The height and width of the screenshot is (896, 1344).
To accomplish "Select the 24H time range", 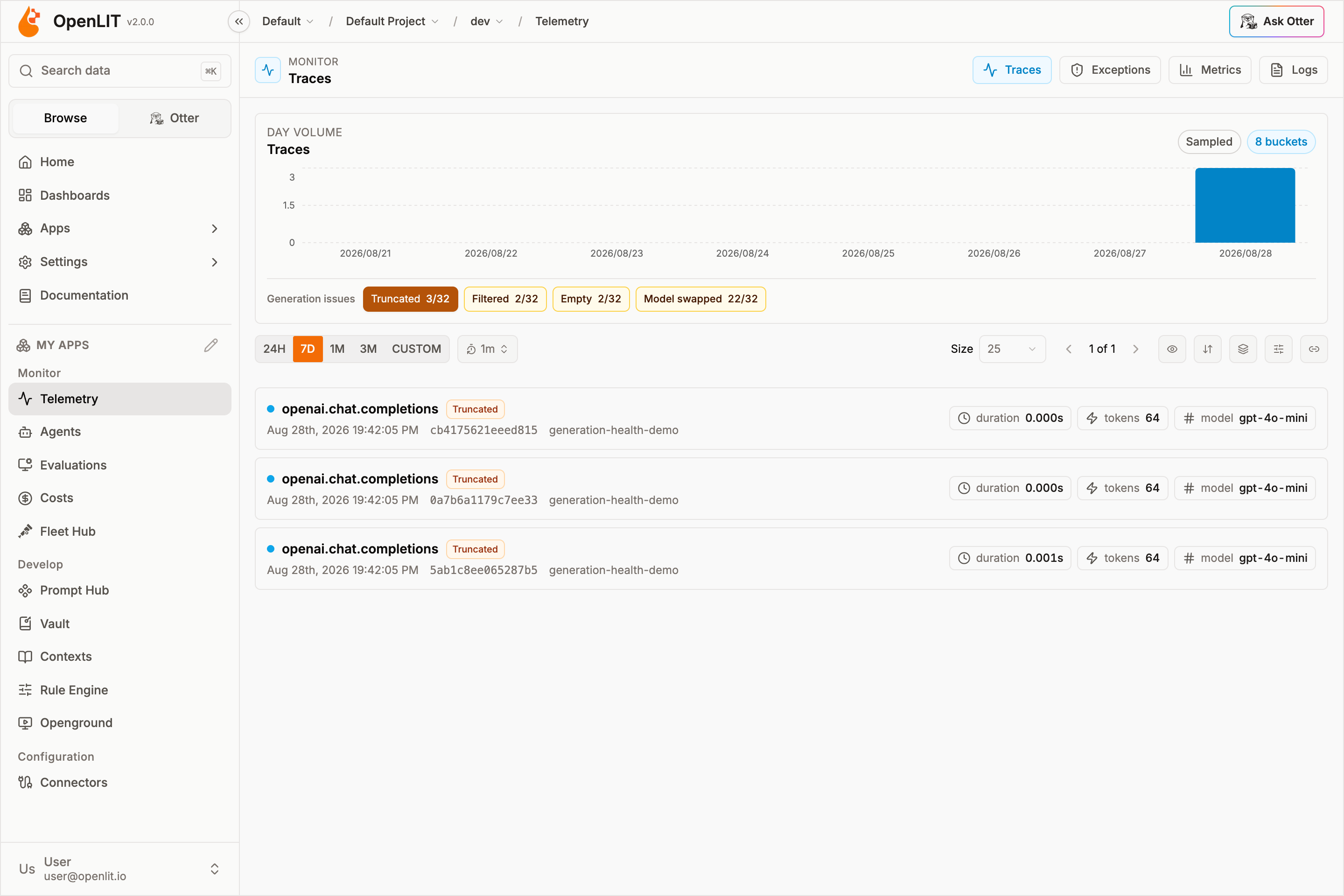I will 274,349.
